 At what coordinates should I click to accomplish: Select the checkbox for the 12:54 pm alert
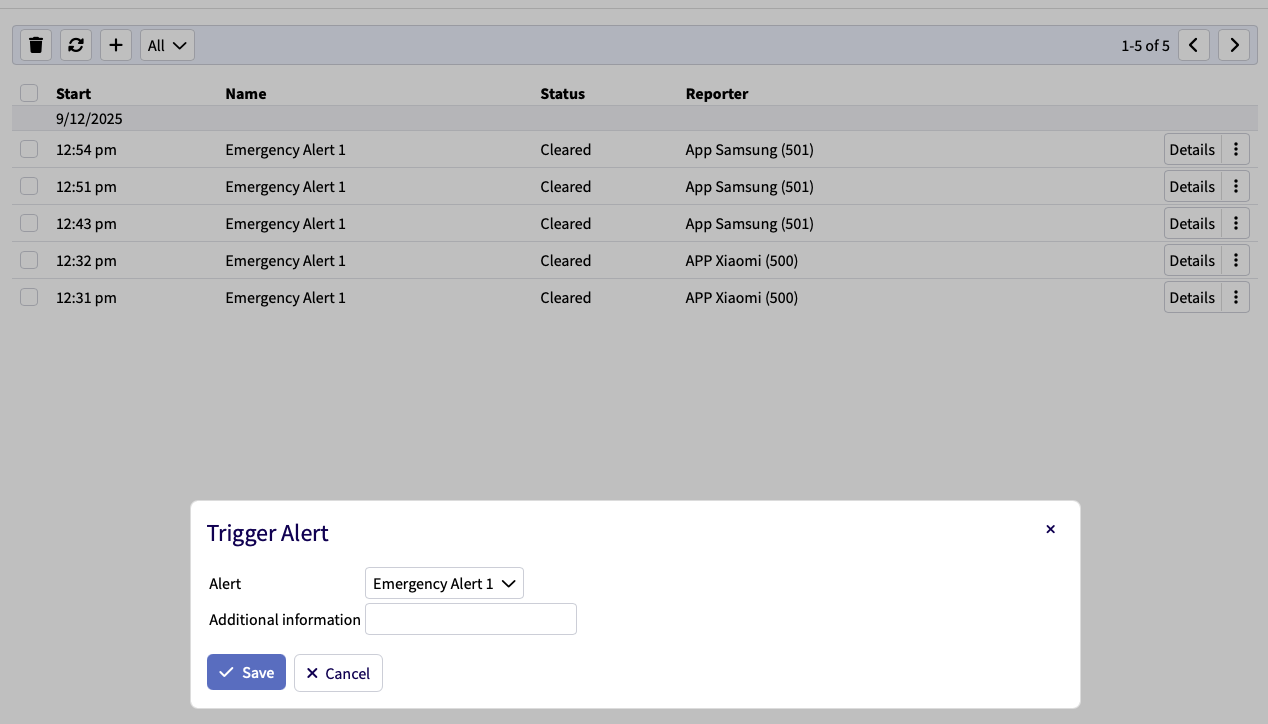pos(28,148)
